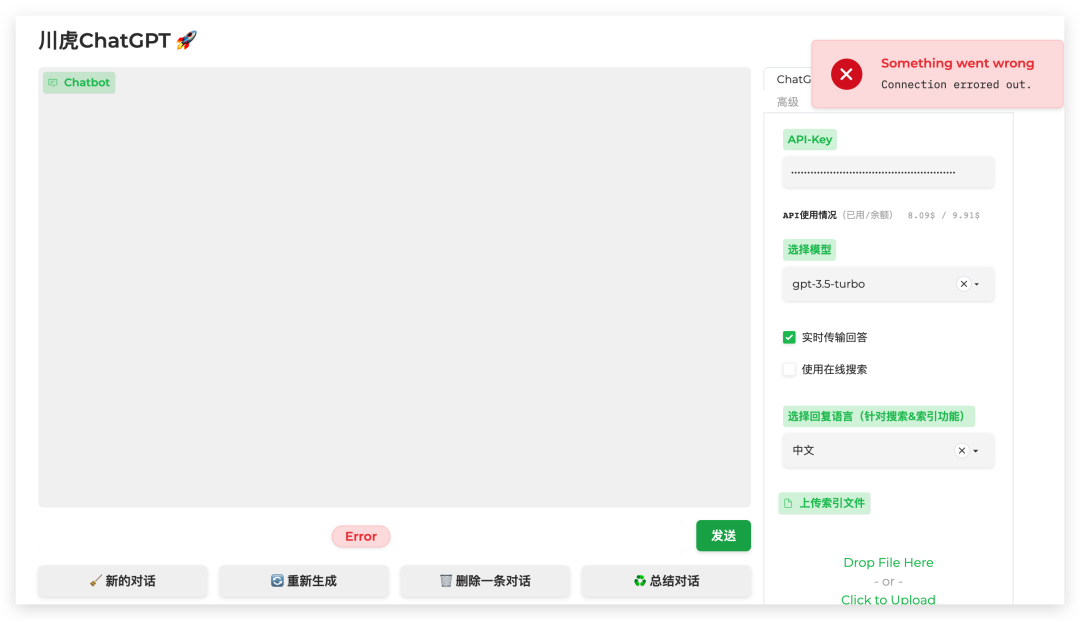Clear model selection with the x next to gpt-3.5-turbo

pos(963,284)
